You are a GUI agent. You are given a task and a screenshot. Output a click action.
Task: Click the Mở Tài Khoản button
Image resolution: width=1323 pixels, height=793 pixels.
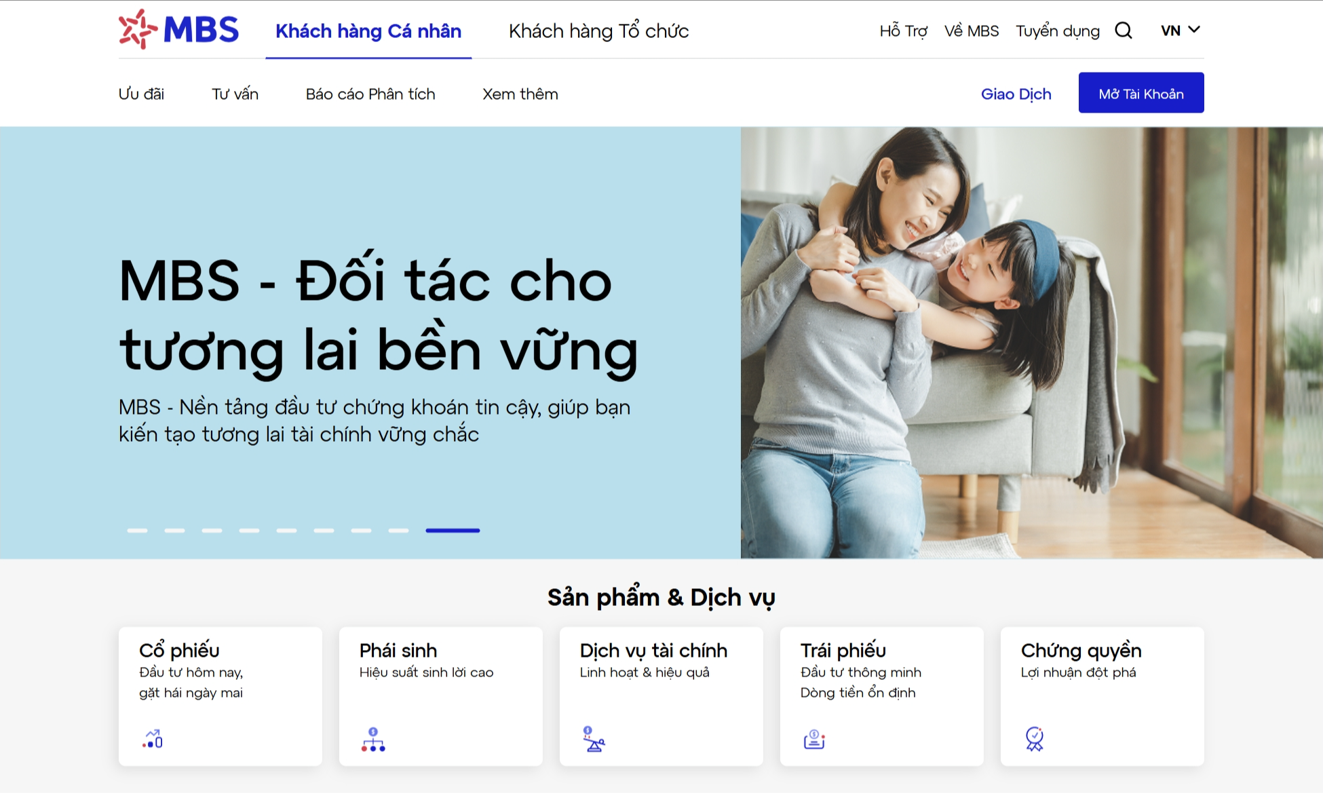coord(1141,93)
